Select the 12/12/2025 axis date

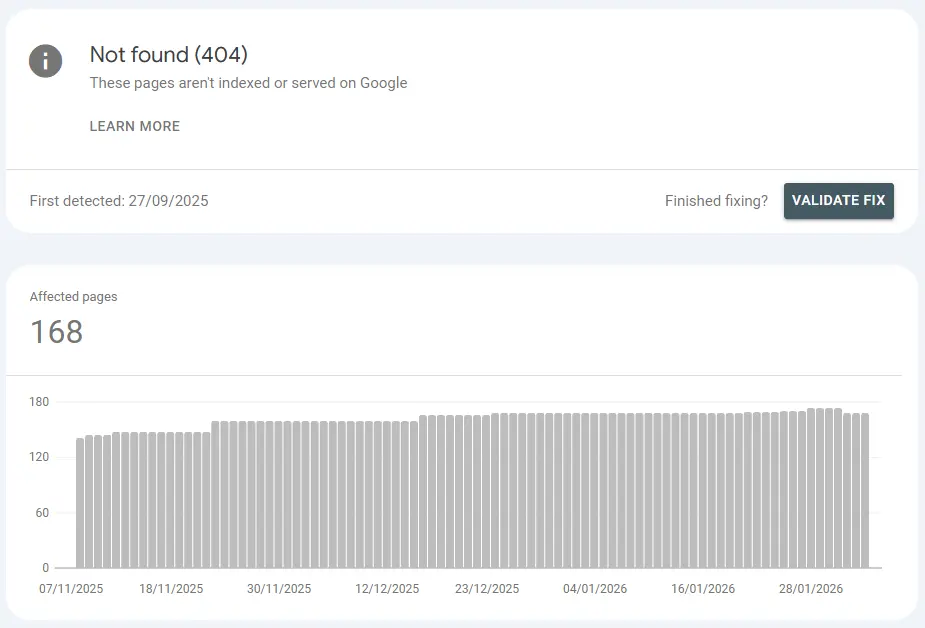tap(387, 589)
